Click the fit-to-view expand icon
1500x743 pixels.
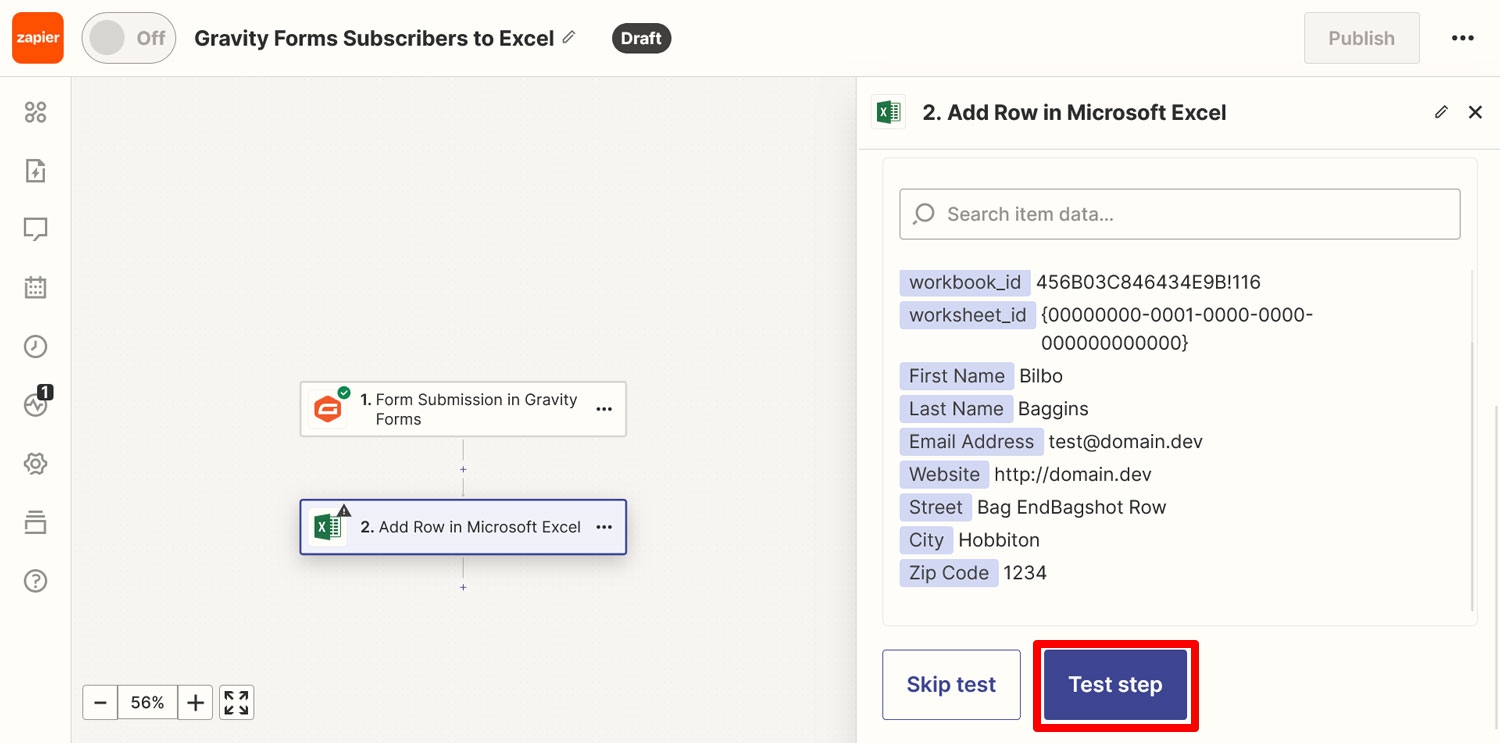click(x=236, y=703)
